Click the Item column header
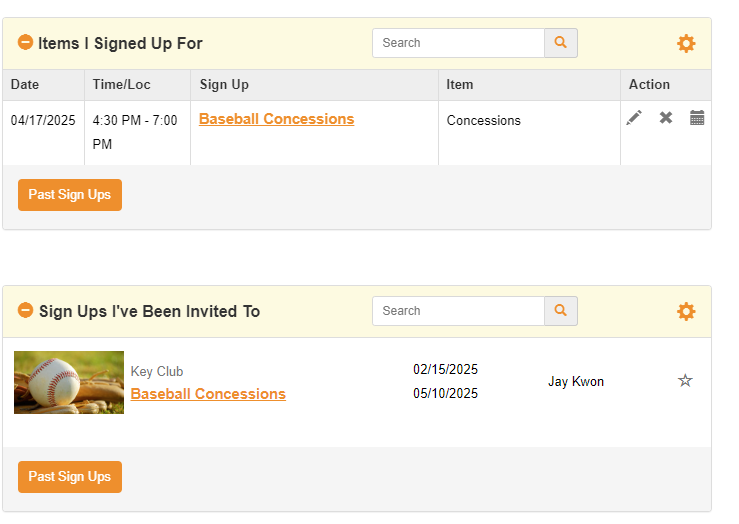739x524 pixels. pos(460,85)
